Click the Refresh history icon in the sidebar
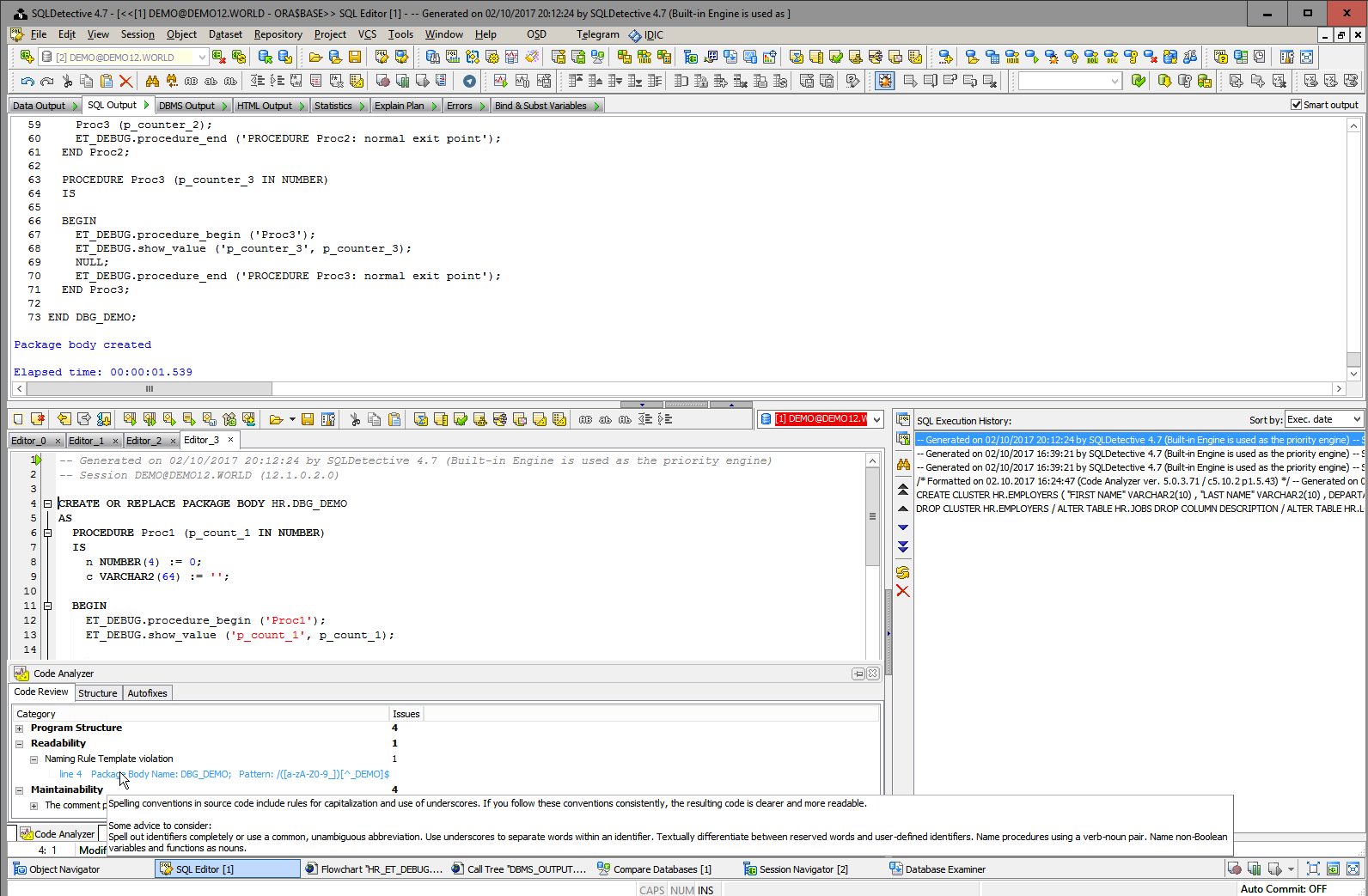Image resolution: width=1368 pixels, height=896 pixels. point(903,572)
